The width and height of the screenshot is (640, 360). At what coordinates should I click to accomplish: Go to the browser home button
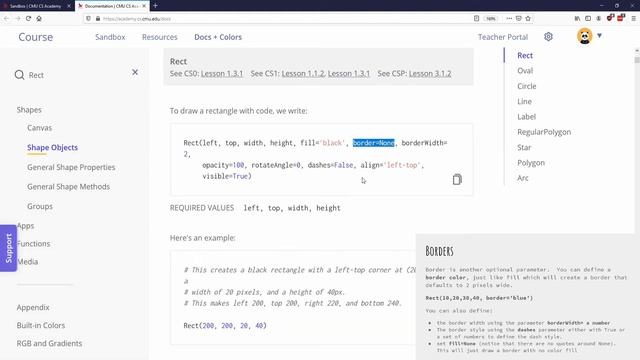click(39, 18)
